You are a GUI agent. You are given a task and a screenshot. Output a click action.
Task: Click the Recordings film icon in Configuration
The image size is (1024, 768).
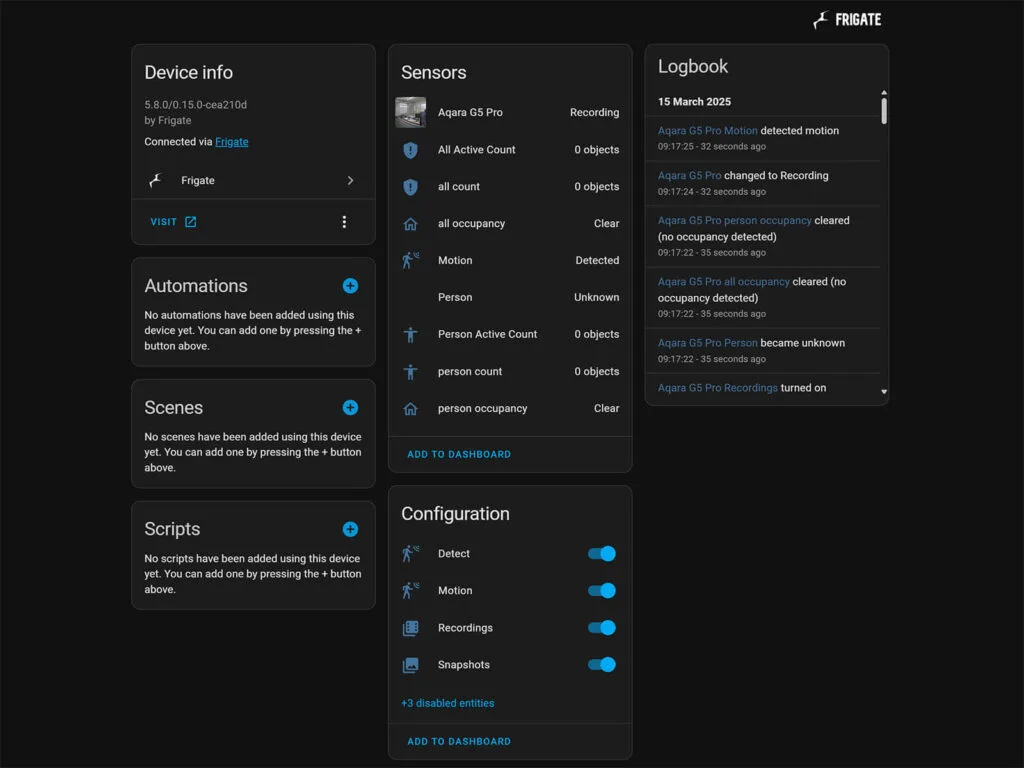pos(410,628)
